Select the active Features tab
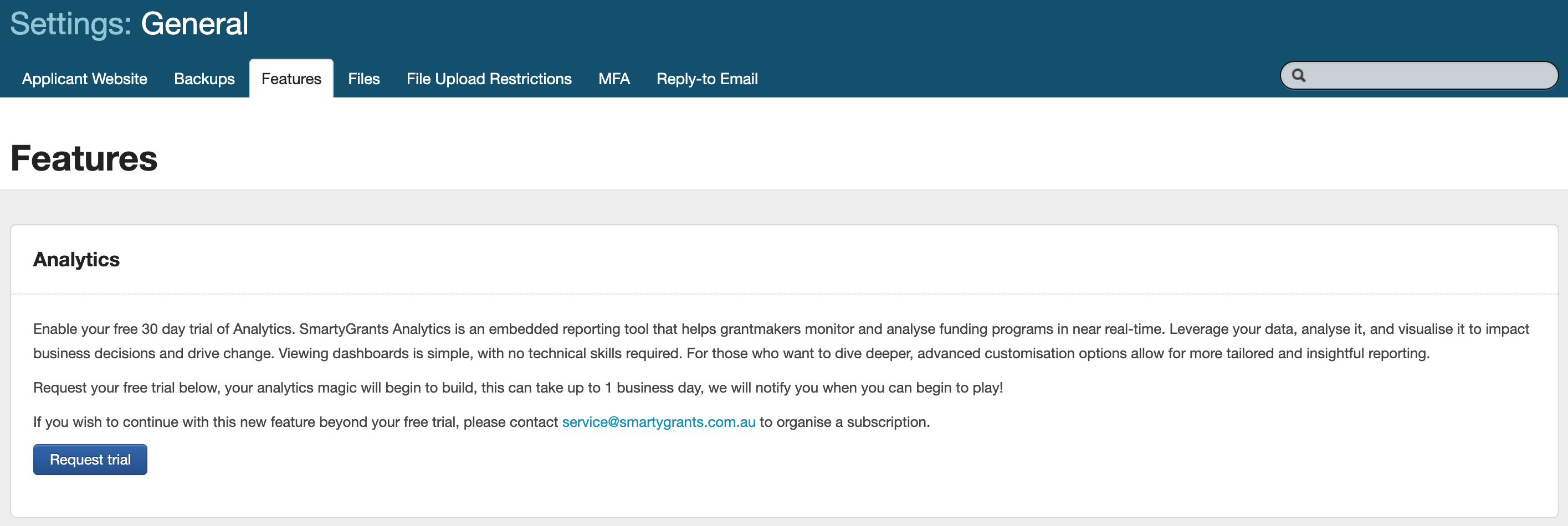 pyautogui.click(x=291, y=79)
